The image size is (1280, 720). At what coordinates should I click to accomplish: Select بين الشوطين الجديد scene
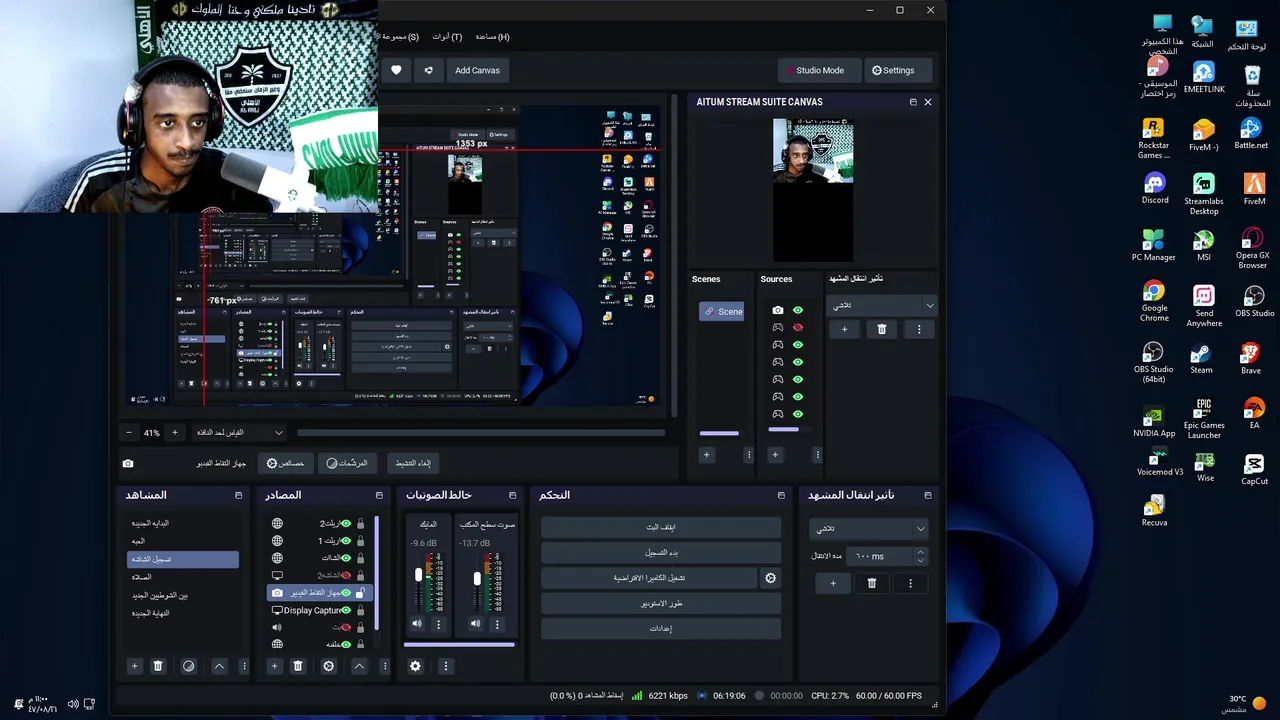(183, 595)
